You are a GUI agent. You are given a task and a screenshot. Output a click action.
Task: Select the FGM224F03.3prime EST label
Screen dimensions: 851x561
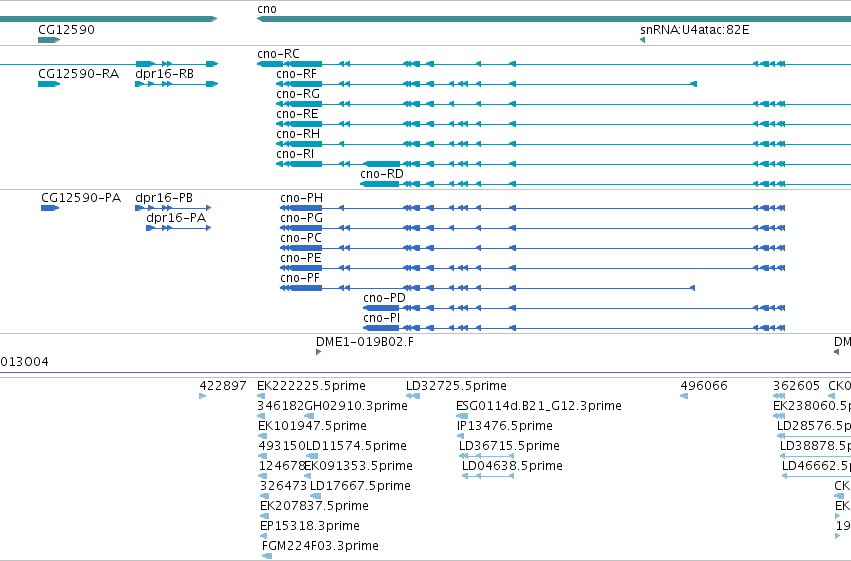(x=320, y=547)
